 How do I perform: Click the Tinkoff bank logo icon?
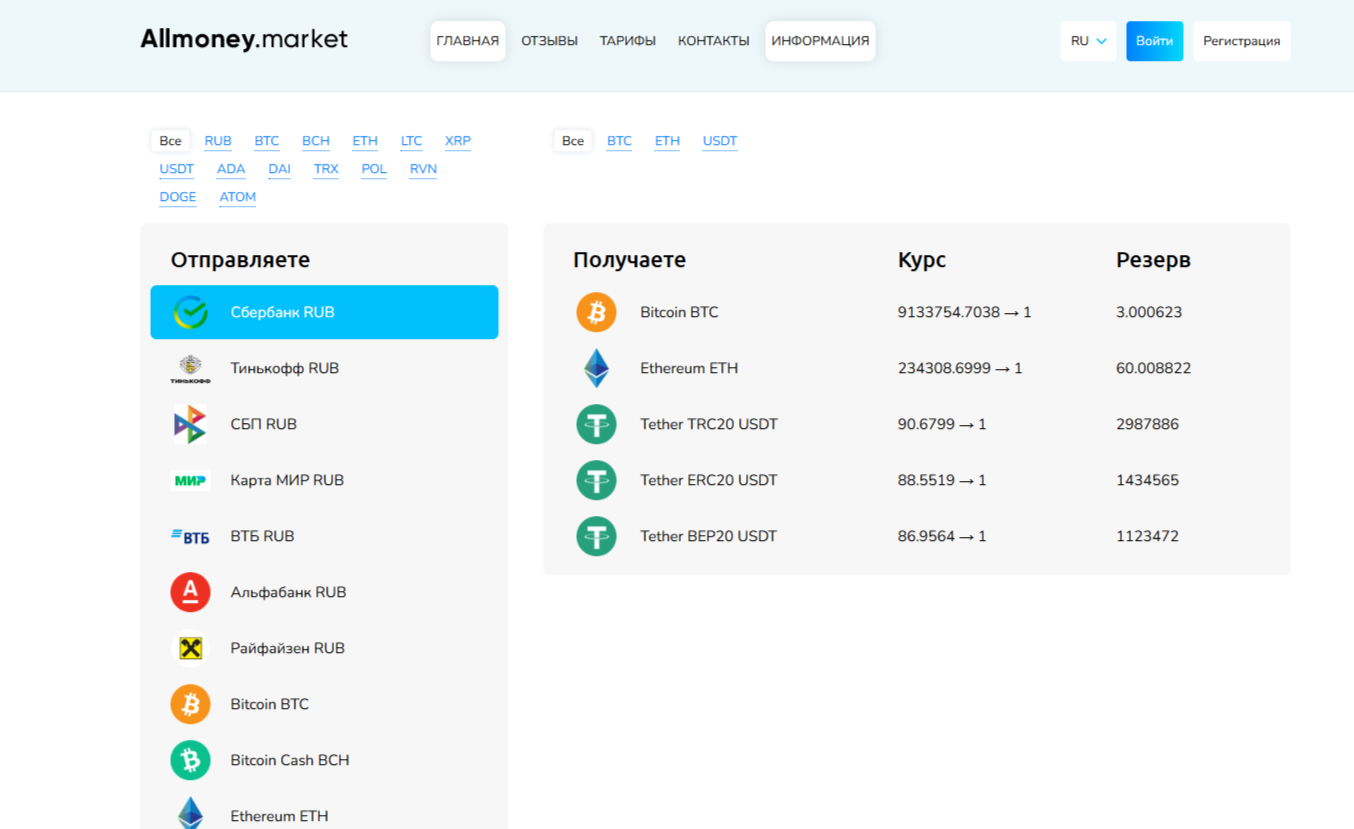click(190, 368)
